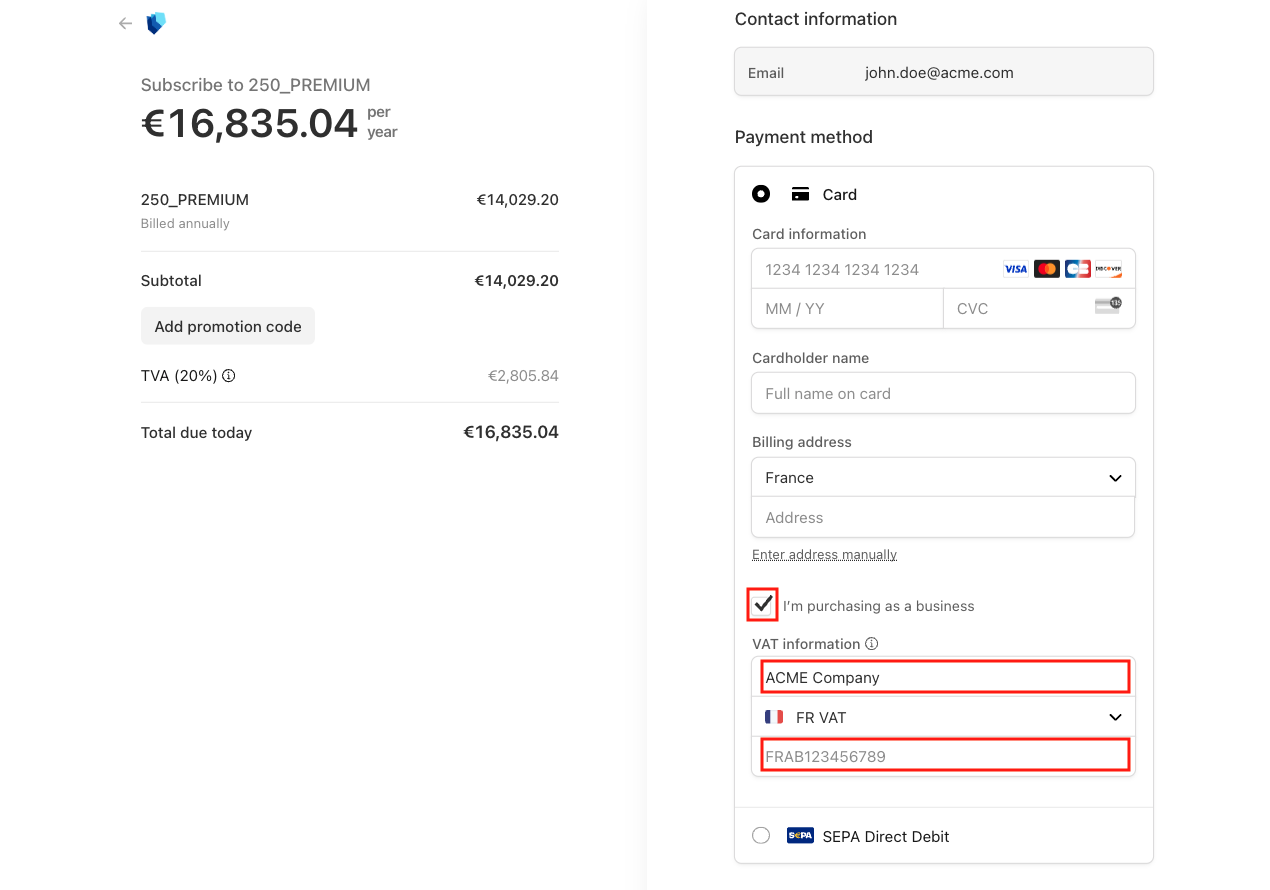This screenshot has width=1270, height=890.
Task: Click the Full name on card field
Action: [x=943, y=393]
